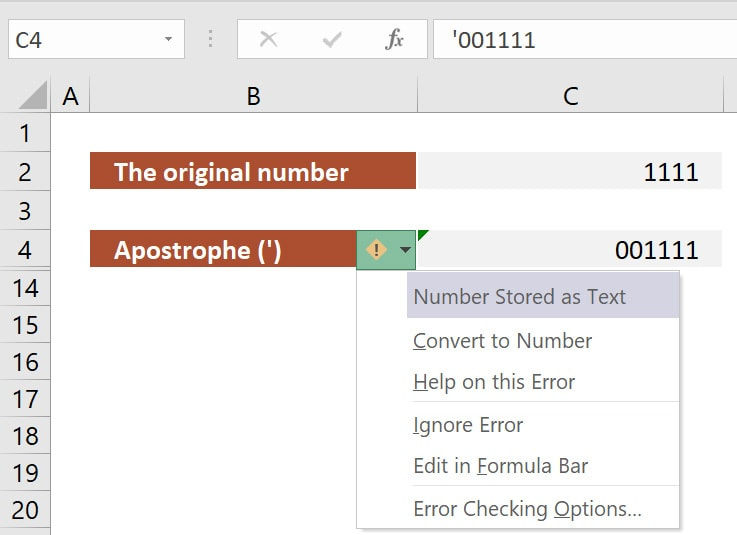
Task: Open the error options dropdown arrow
Action: pyautogui.click(x=405, y=250)
